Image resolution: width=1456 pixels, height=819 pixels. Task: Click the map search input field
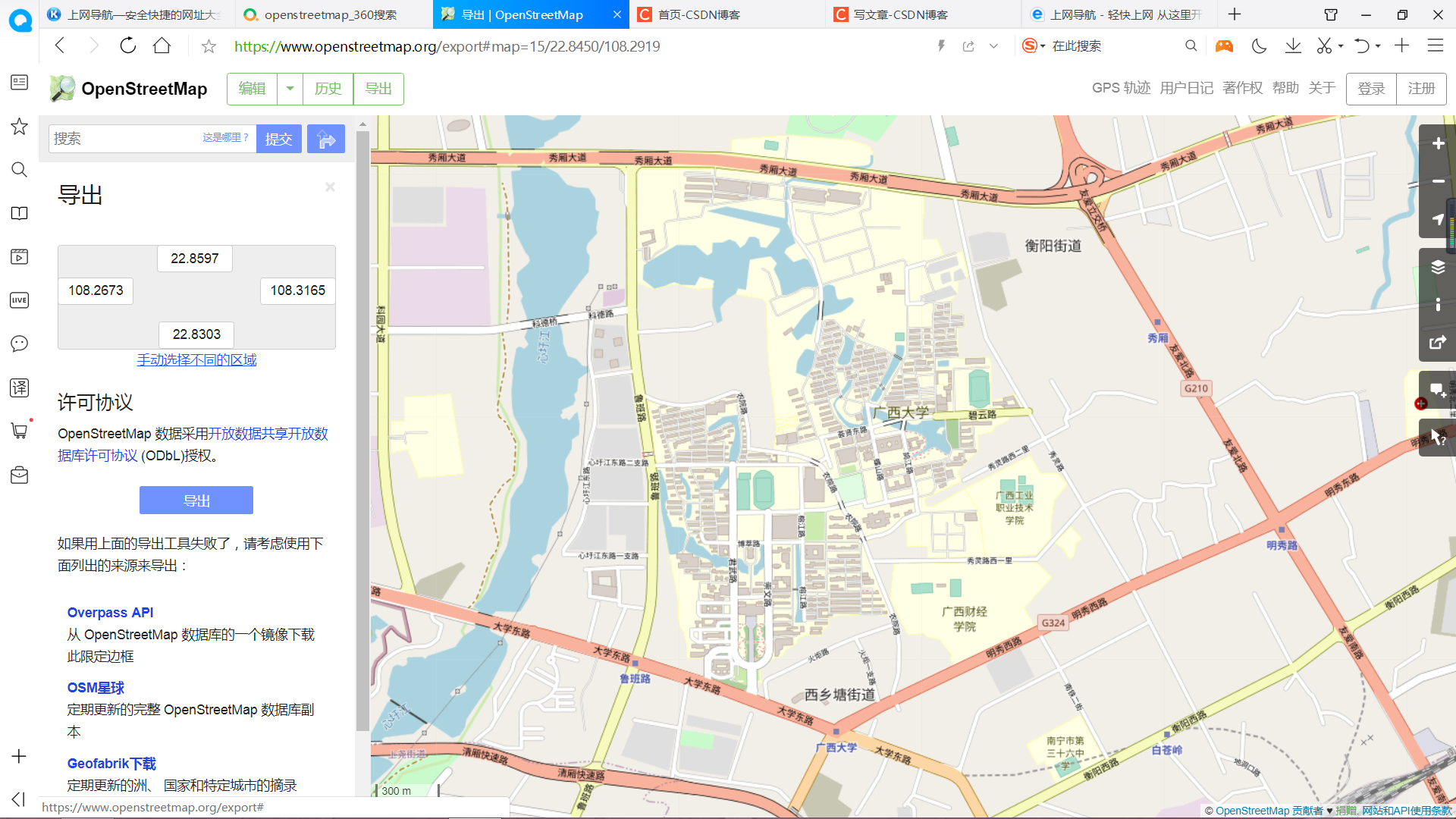click(121, 138)
